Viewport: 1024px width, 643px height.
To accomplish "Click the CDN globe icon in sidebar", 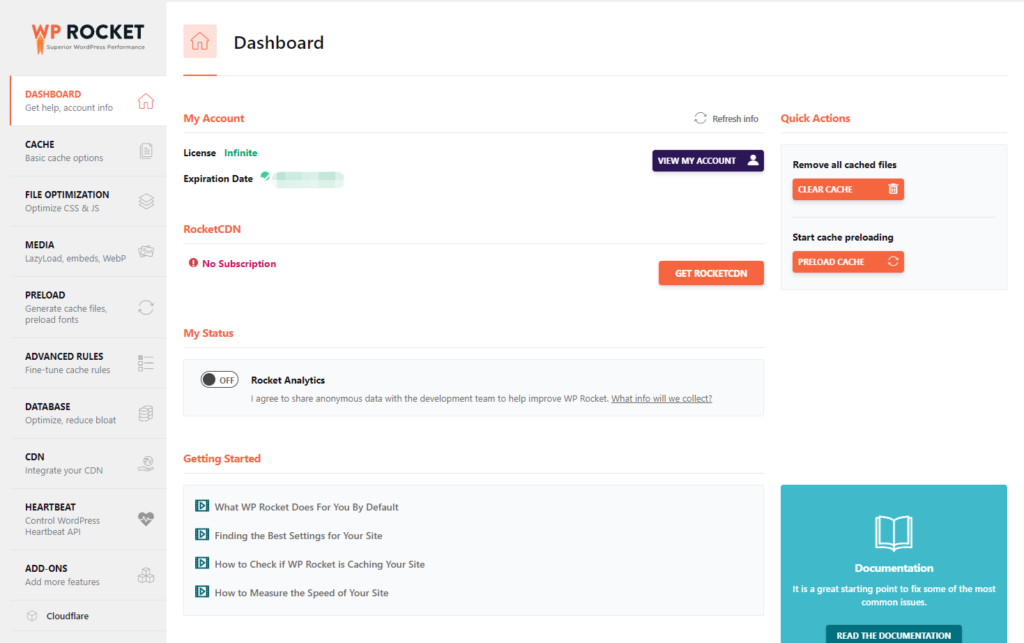I will [146, 463].
